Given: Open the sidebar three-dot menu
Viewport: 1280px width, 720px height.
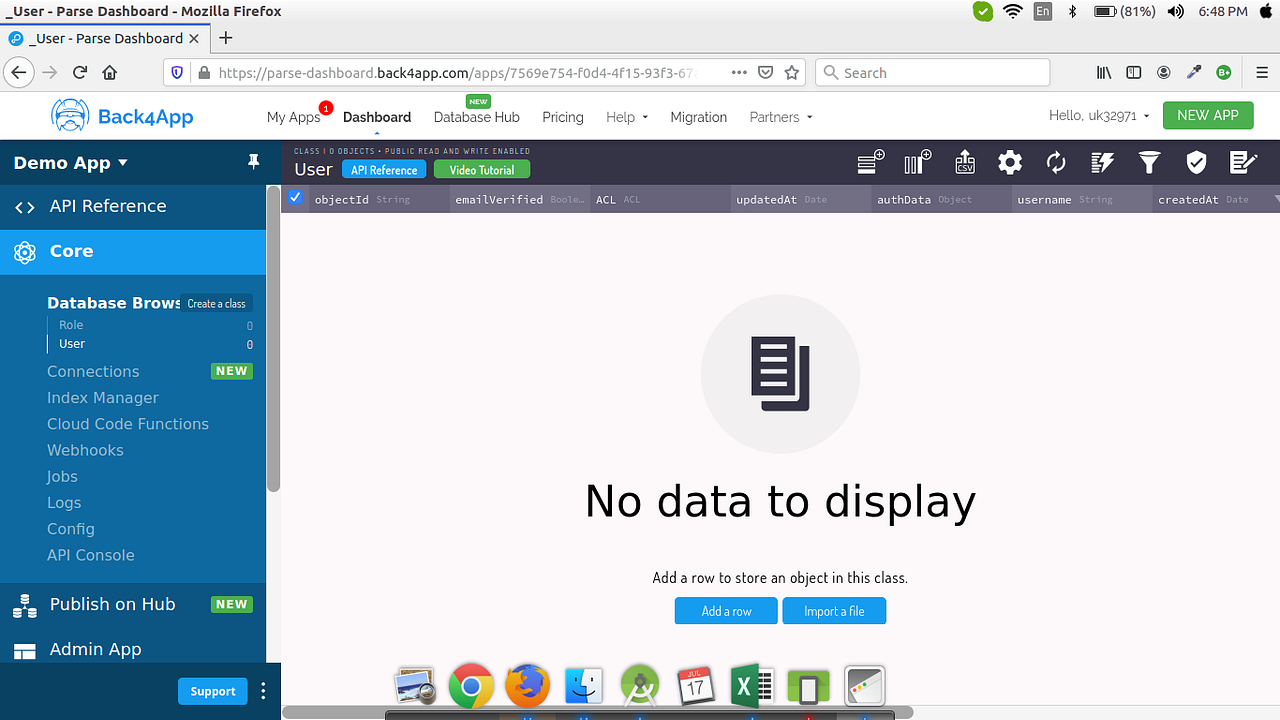Looking at the screenshot, I should (263, 691).
